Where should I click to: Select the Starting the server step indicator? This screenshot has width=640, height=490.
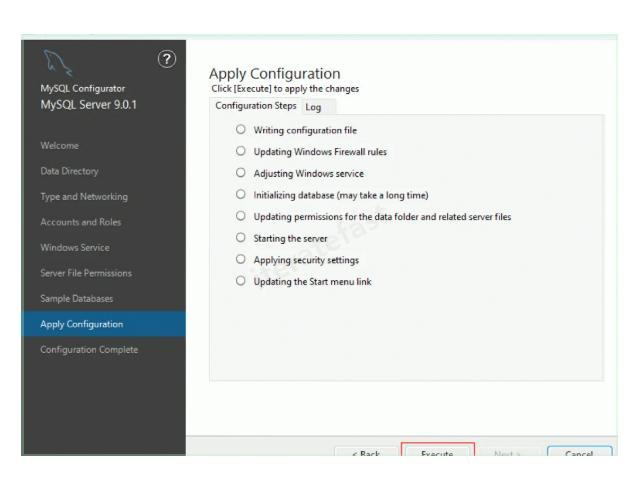pyautogui.click(x=241, y=238)
